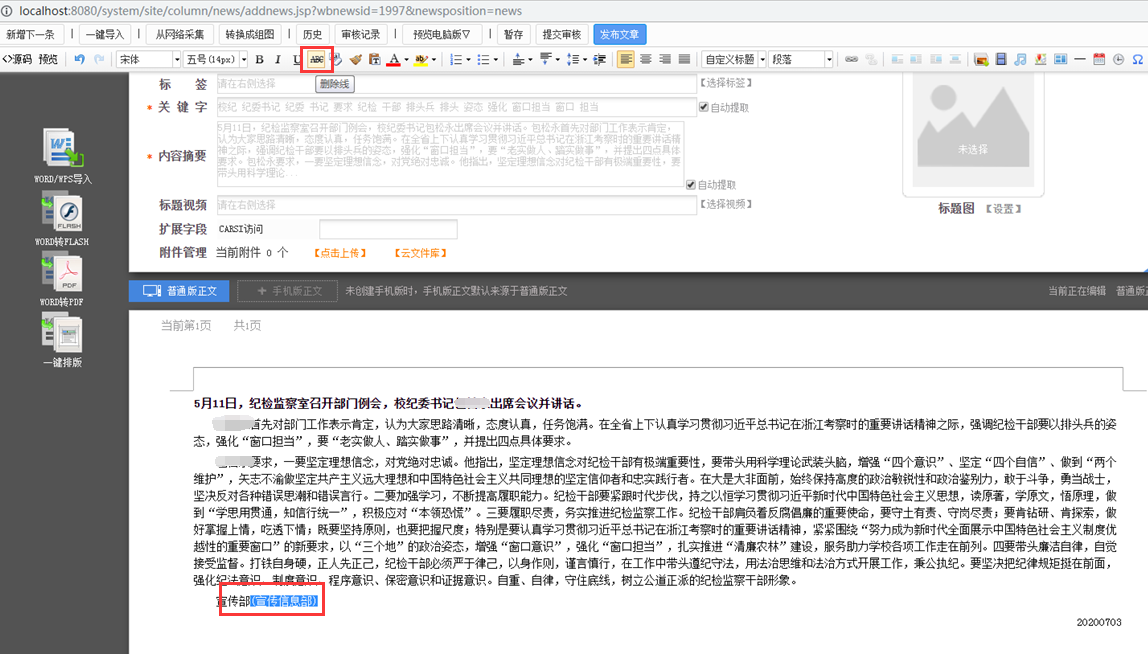Screen dimensions: 1148x654
Task: Expand the 预览电脑版 dropdown button
Action: (x=441, y=34)
